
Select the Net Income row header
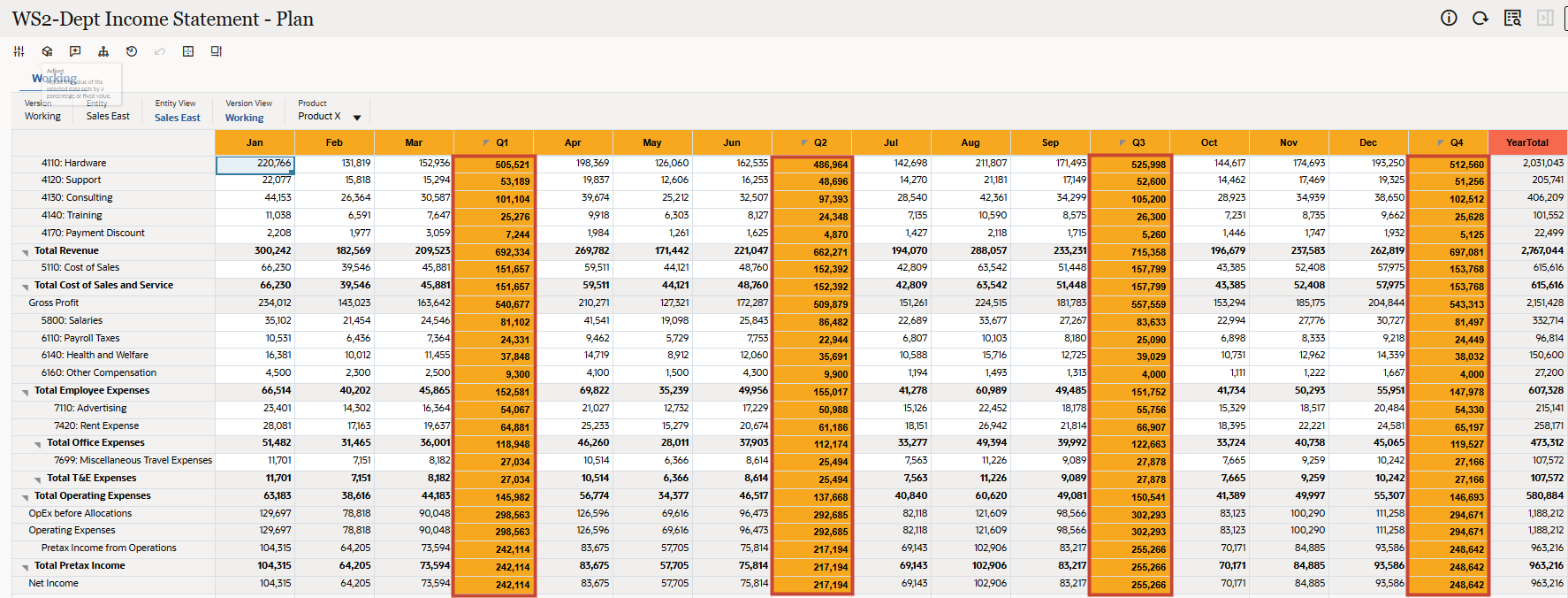(113, 583)
